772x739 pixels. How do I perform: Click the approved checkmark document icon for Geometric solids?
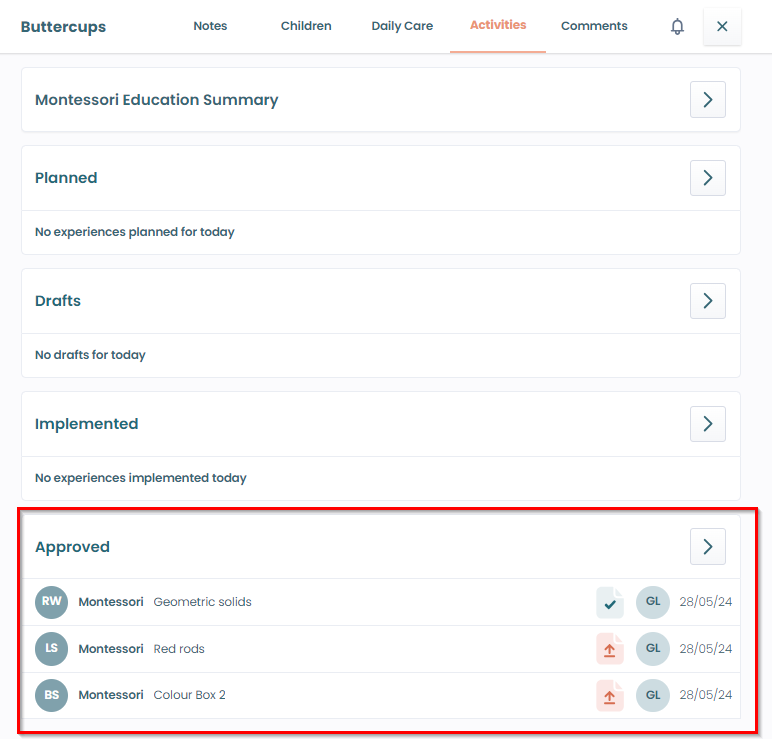coord(610,603)
